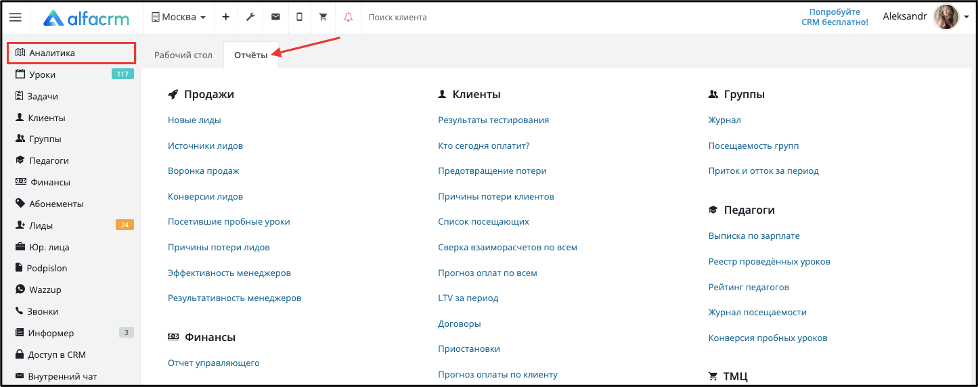Viewport: 979px width, 387px height.
Task: Open the wrench settings icon
Action: pyautogui.click(x=250, y=17)
